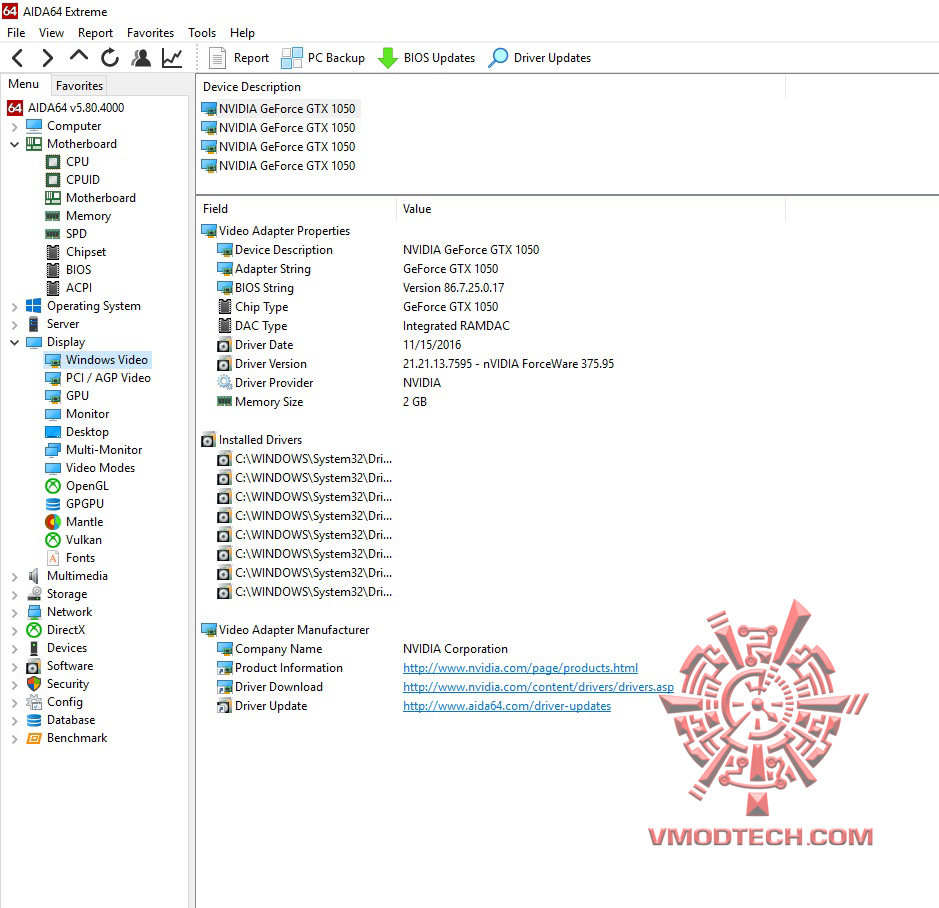
Task: Select the GPU item icon
Action: 53,397
